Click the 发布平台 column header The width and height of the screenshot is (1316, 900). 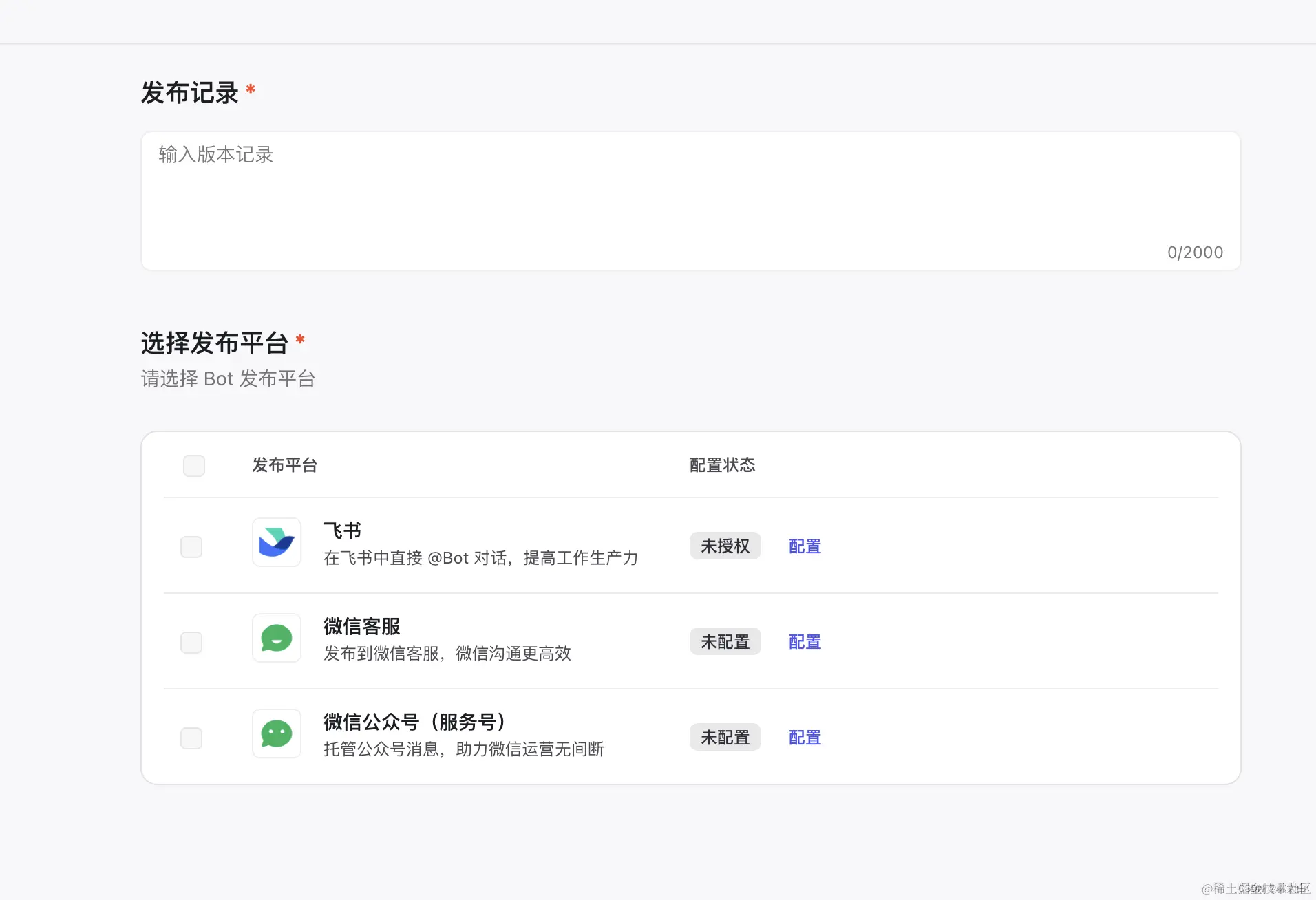coord(284,465)
